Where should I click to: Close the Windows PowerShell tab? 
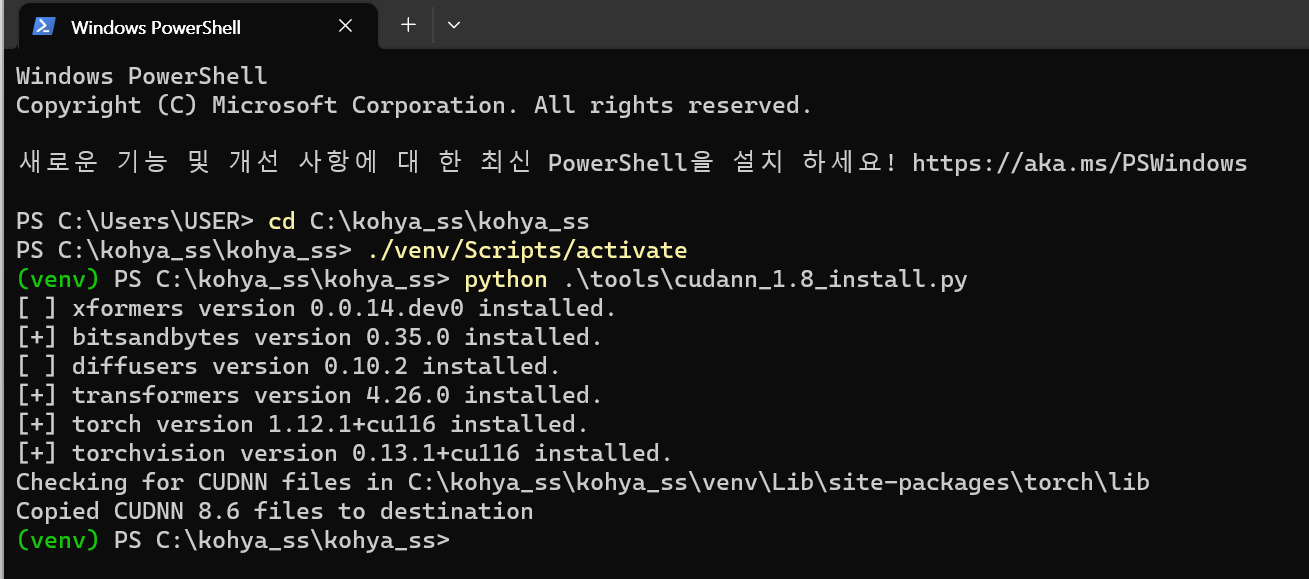[x=345, y=27]
